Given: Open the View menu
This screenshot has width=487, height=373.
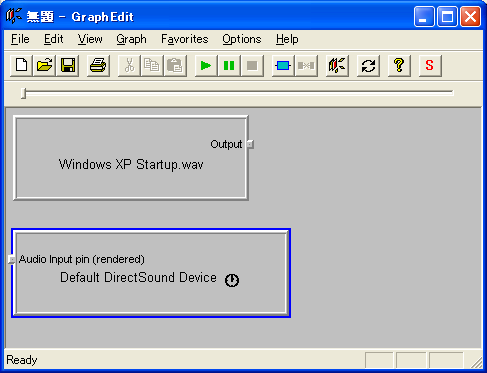Looking at the screenshot, I should point(90,39).
